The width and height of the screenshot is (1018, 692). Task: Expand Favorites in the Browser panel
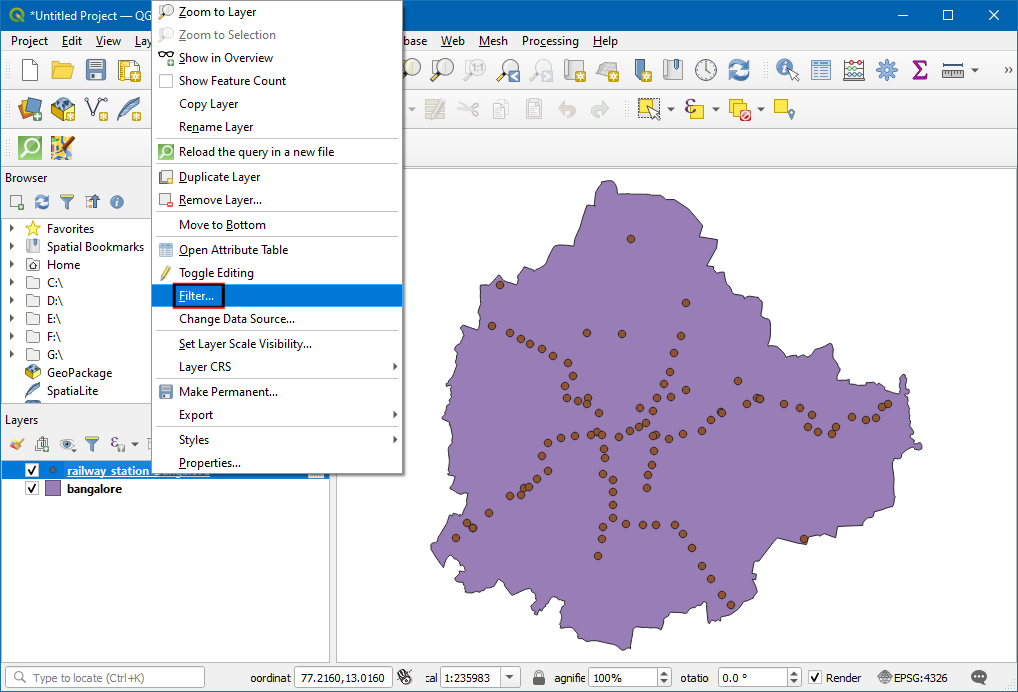(11, 228)
